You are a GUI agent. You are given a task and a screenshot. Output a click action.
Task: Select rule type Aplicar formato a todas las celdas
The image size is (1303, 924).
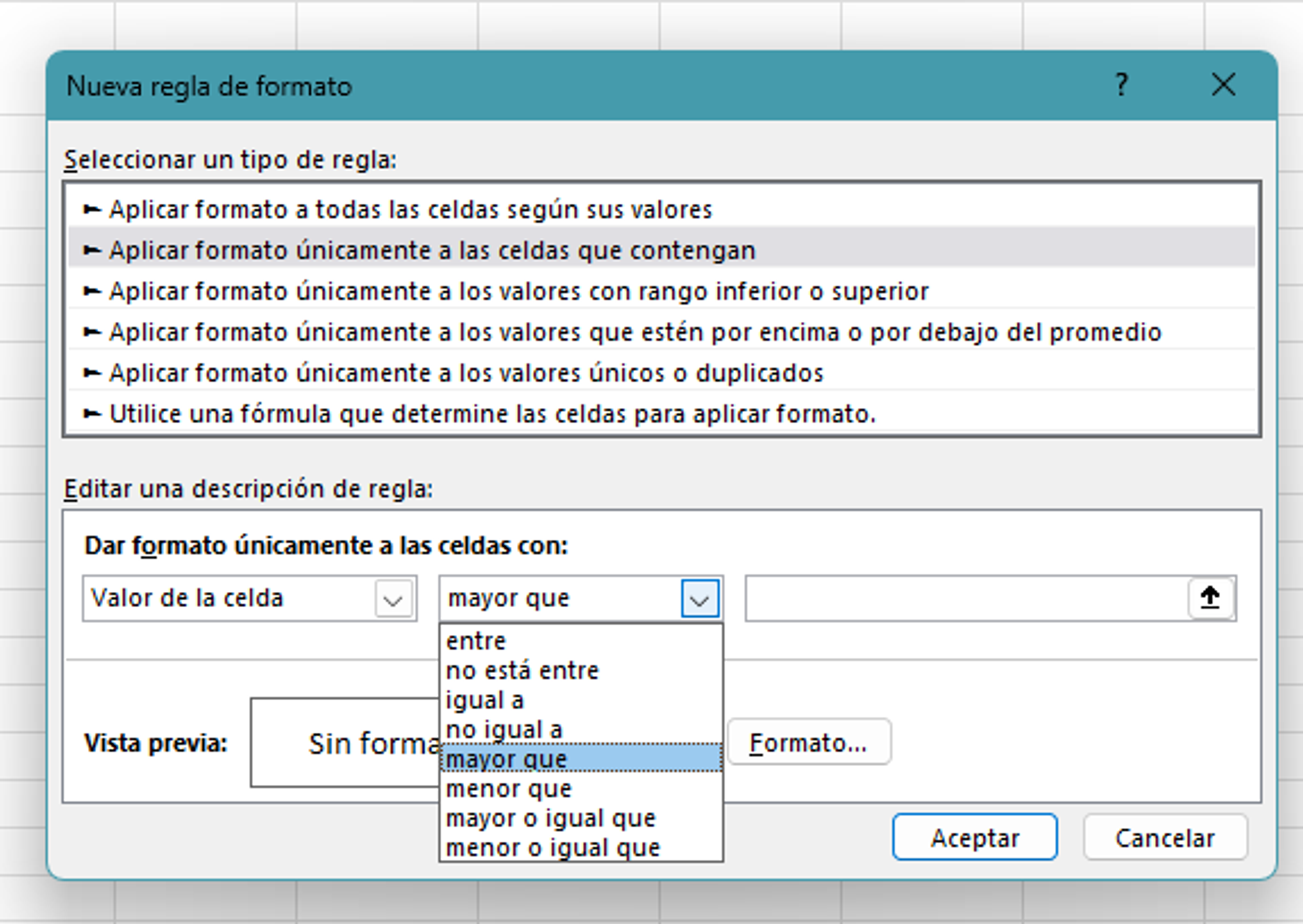pos(662,209)
